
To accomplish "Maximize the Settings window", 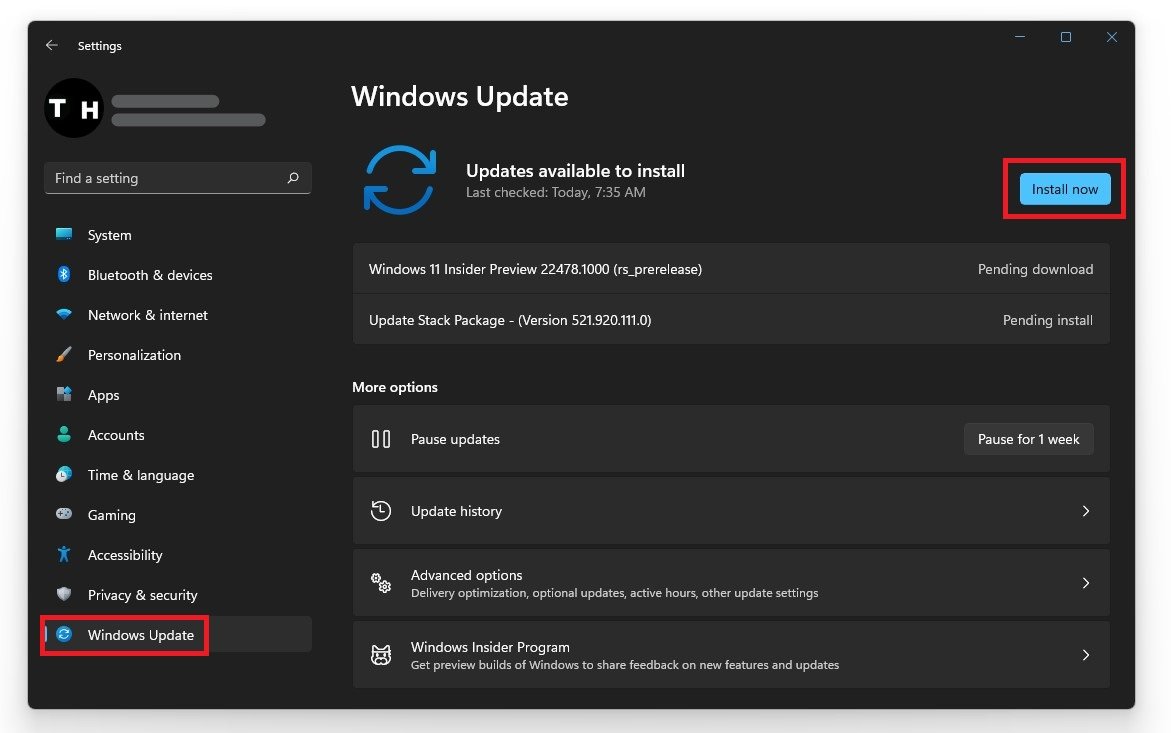I will (1066, 37).
